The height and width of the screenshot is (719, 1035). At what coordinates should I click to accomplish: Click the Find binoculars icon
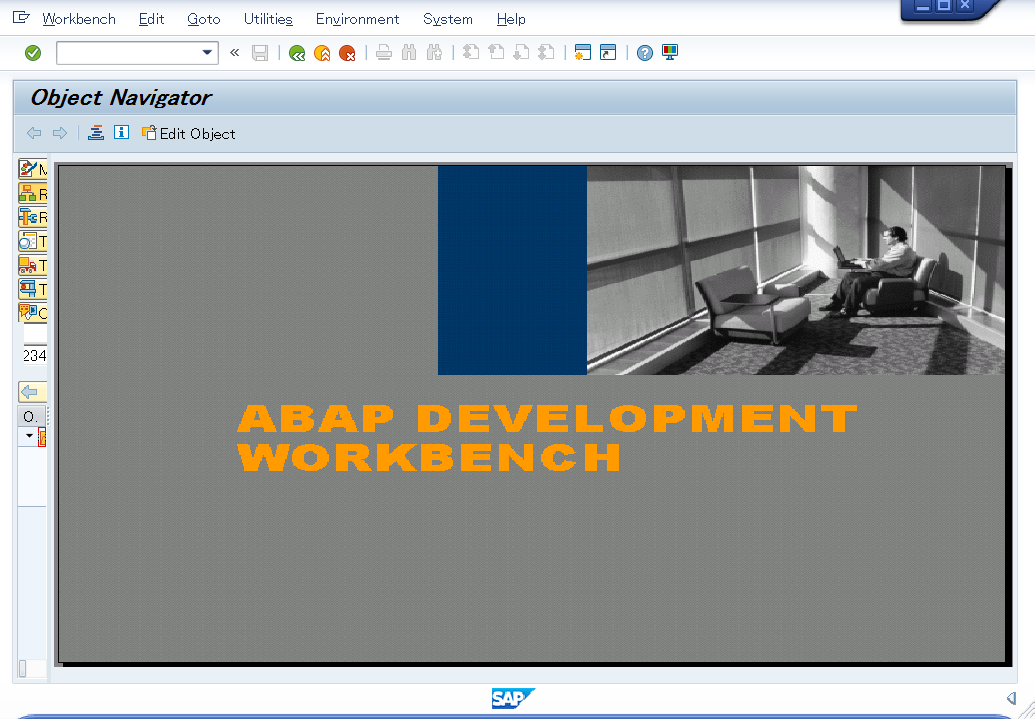click(x=409, y=53)
